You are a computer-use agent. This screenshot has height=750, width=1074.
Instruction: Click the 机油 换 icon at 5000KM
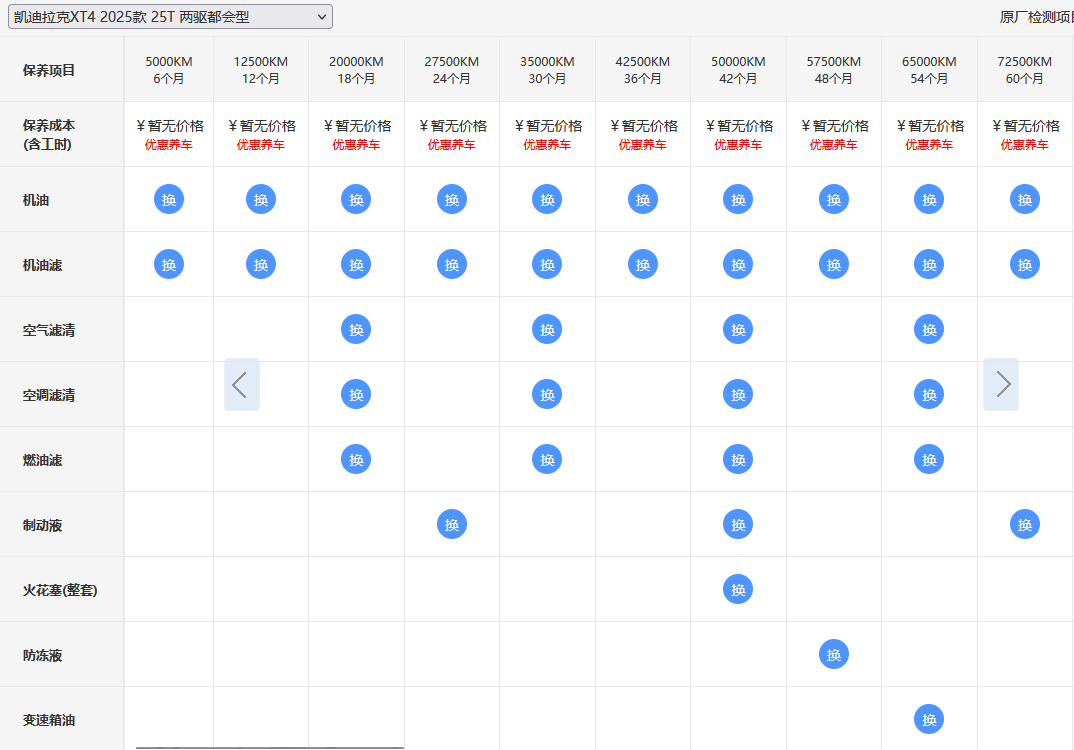click(169, 199)
